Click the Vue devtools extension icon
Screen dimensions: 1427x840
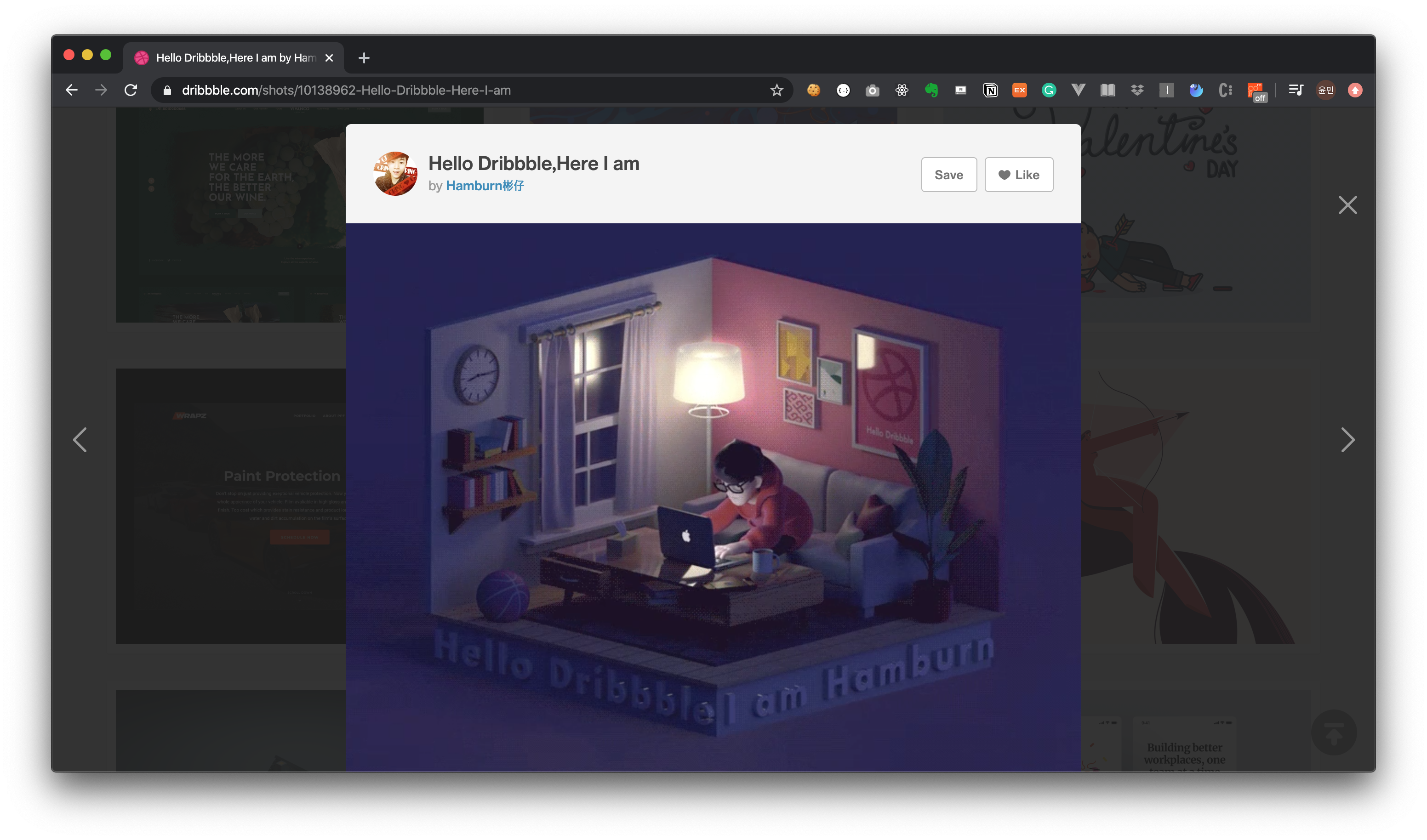(x=1078, y=90)
